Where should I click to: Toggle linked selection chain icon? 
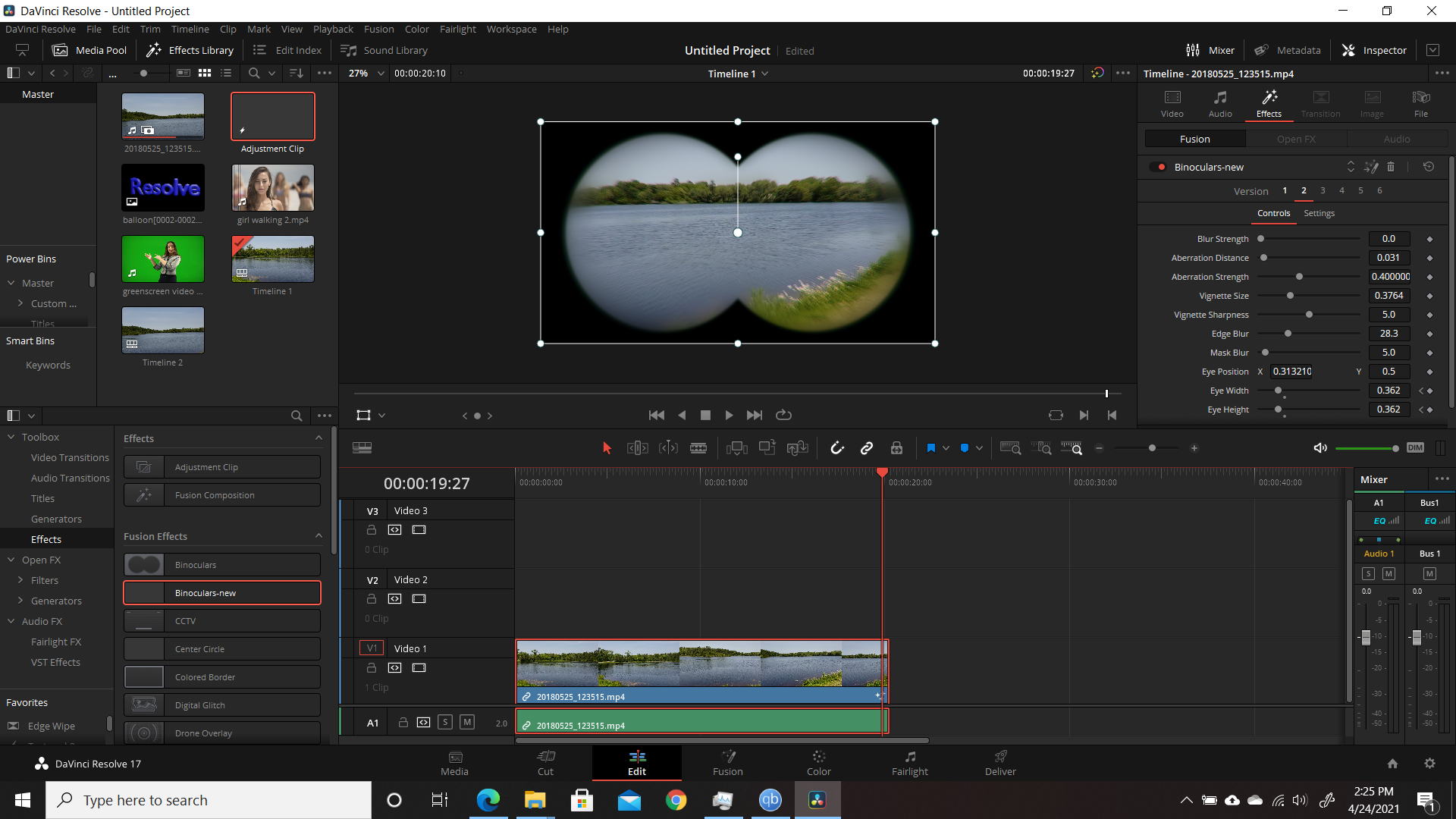coord(867,448)
